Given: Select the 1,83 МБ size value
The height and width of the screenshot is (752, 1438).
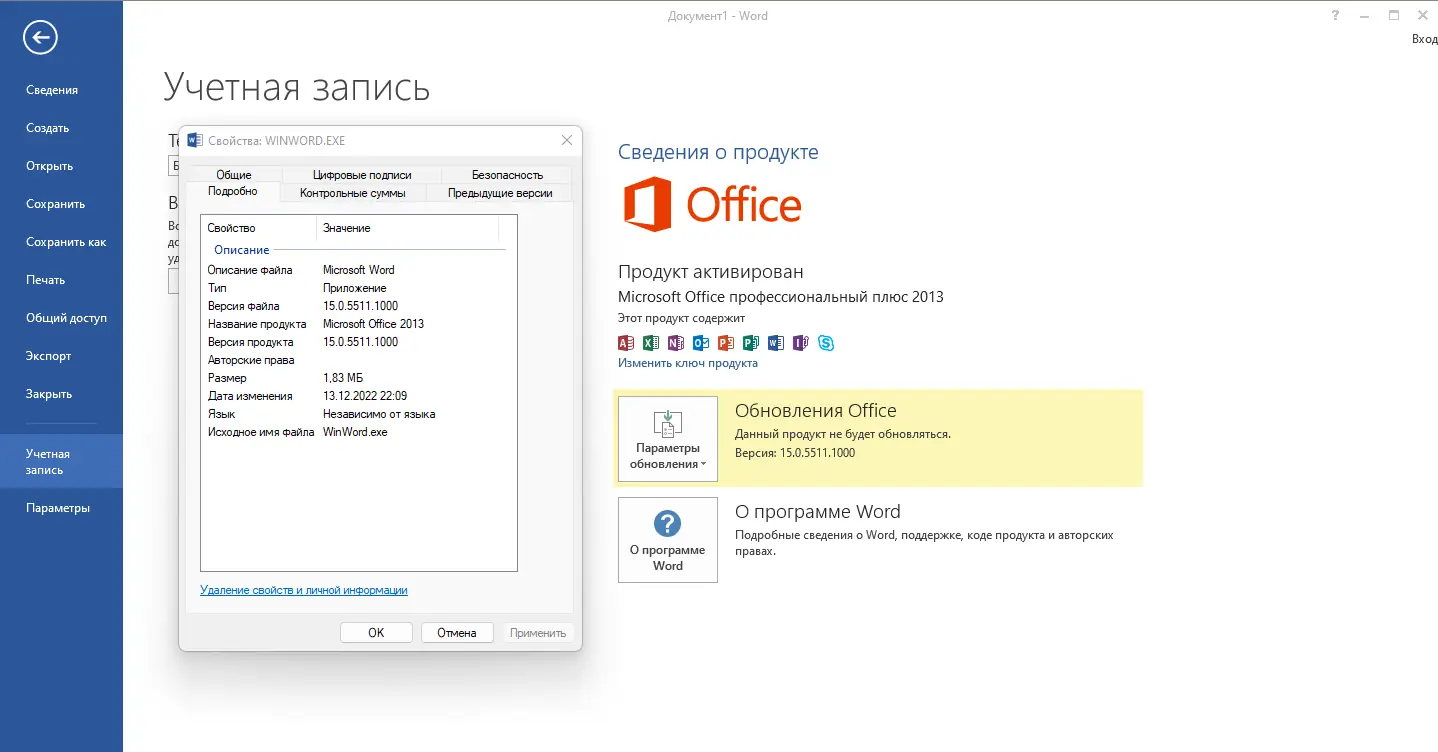Looking at the screenshot, I should (x=343, y=378).
